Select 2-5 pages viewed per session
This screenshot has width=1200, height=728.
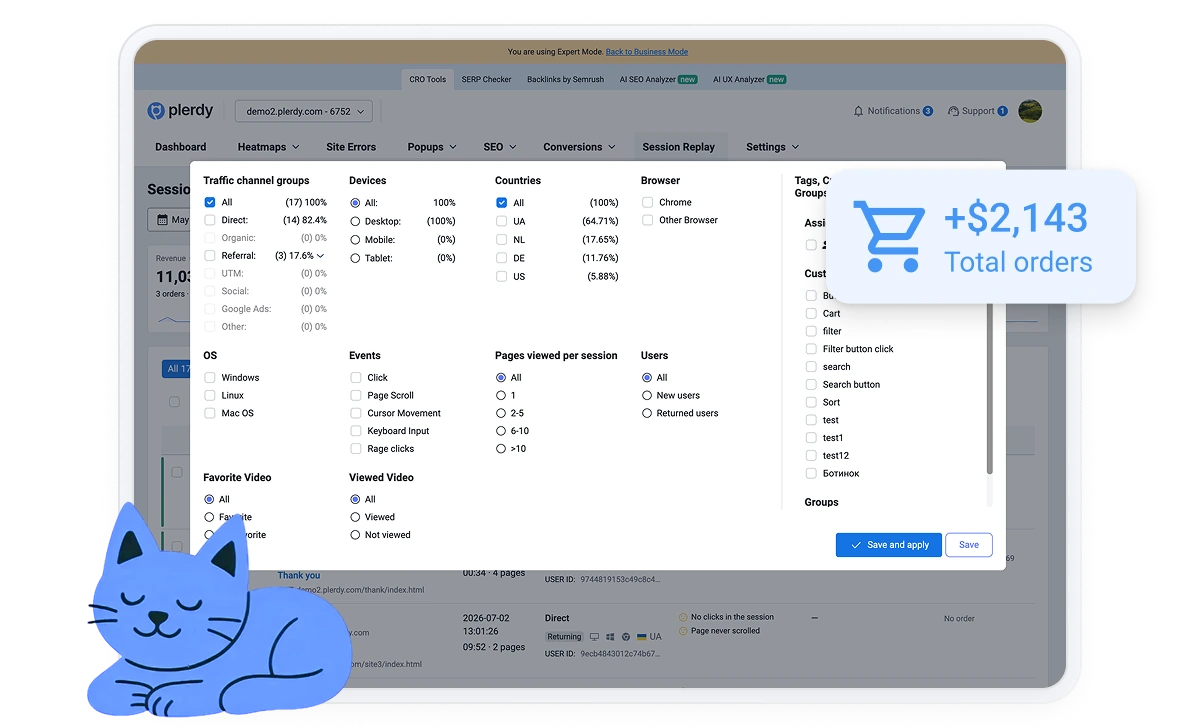tap(501, 413)
